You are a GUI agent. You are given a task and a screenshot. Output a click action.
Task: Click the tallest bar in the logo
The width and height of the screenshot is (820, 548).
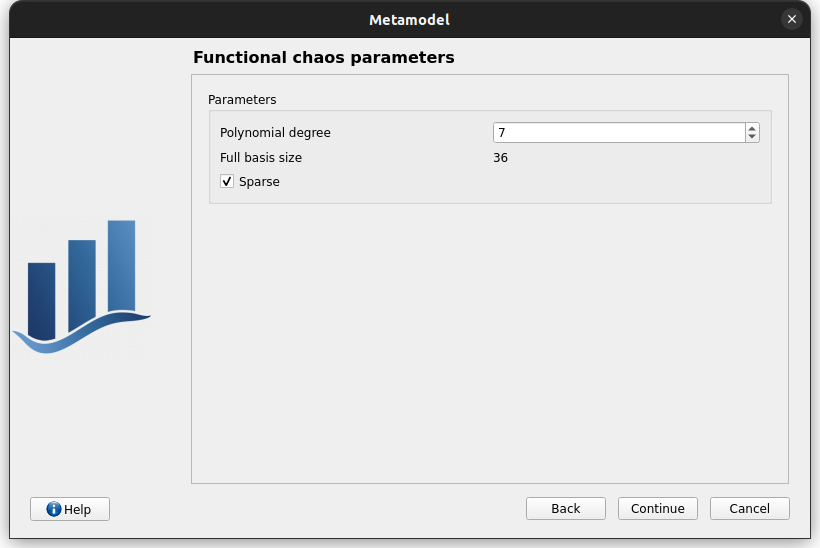(121, 265)
